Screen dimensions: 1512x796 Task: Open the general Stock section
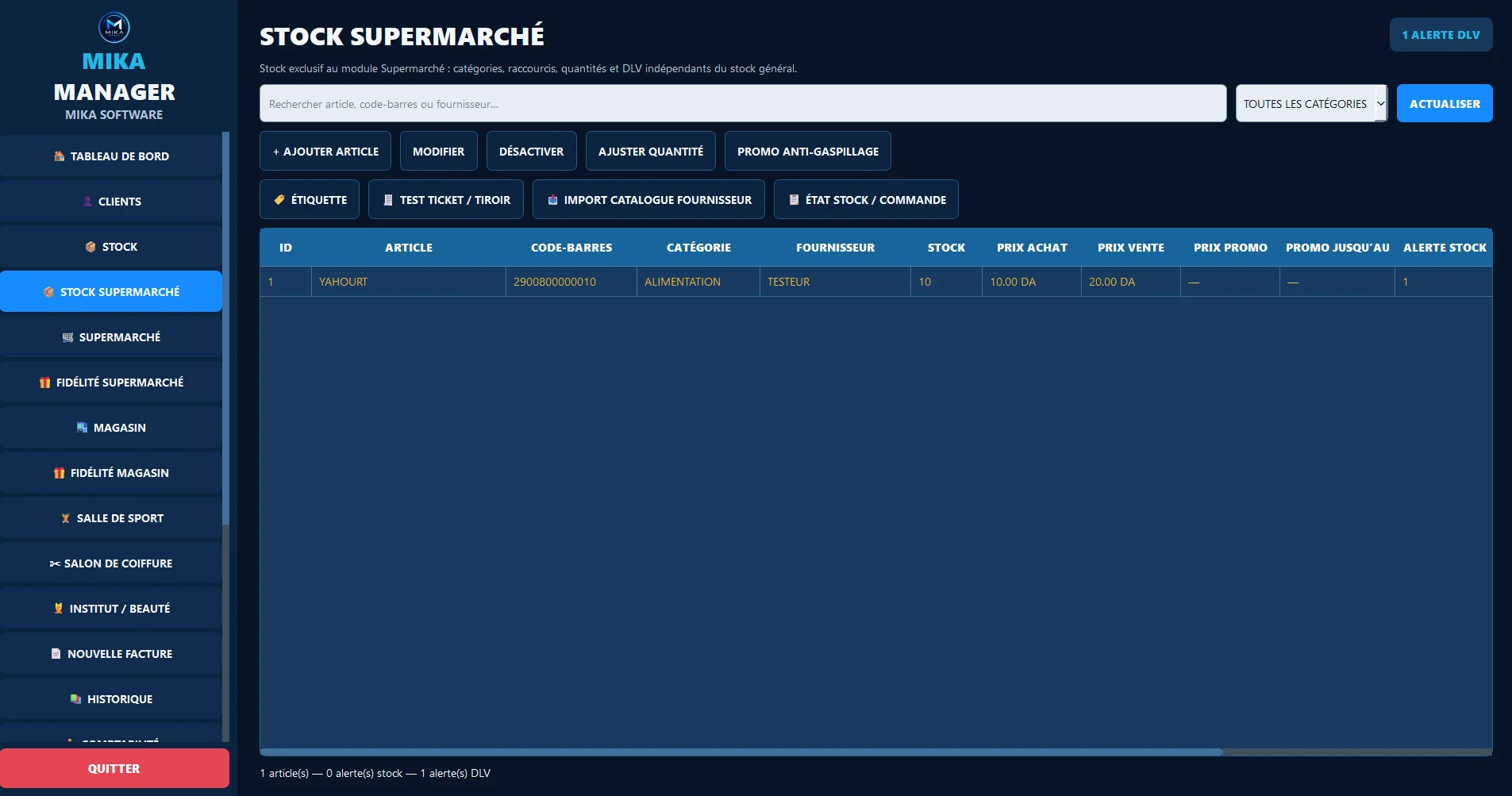click(111, 247)
